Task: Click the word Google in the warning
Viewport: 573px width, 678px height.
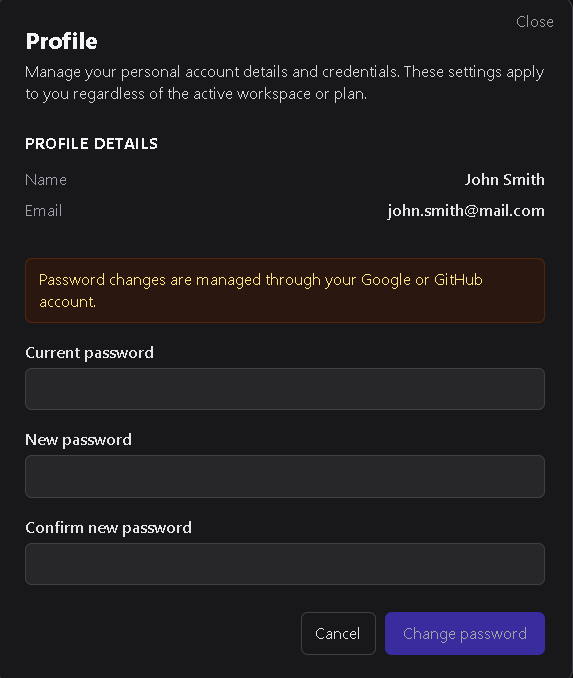Action: pos(386,280)
